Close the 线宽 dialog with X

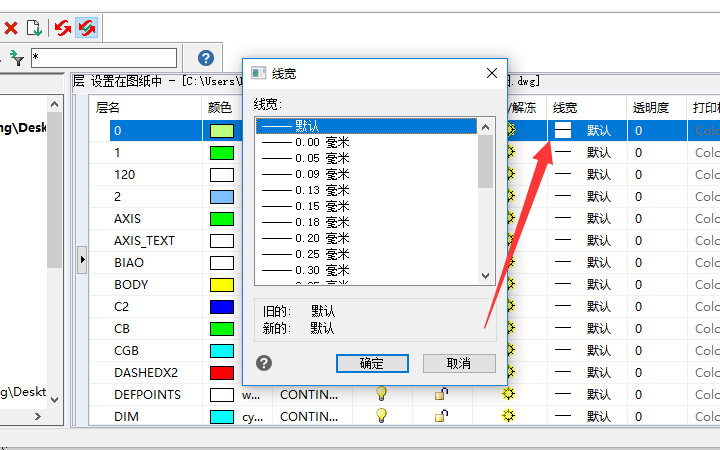492,73
